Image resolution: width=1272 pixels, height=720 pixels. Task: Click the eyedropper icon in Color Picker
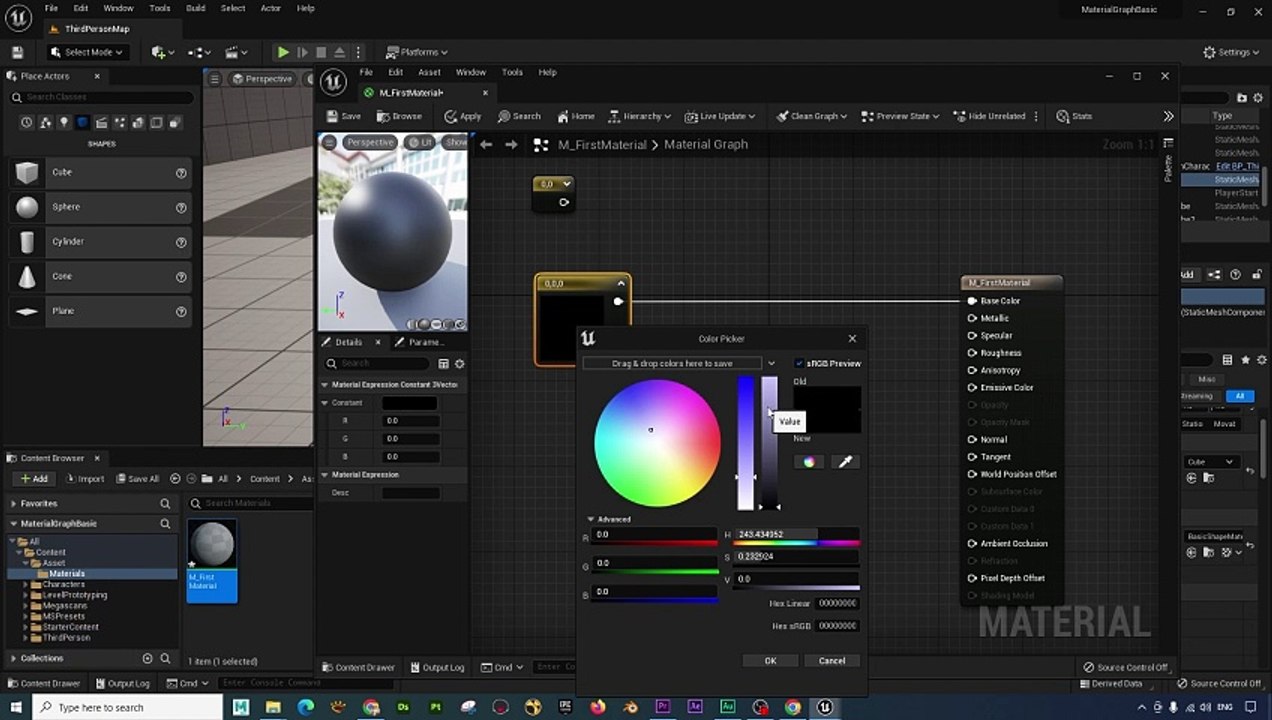click(x=845, y=462)
